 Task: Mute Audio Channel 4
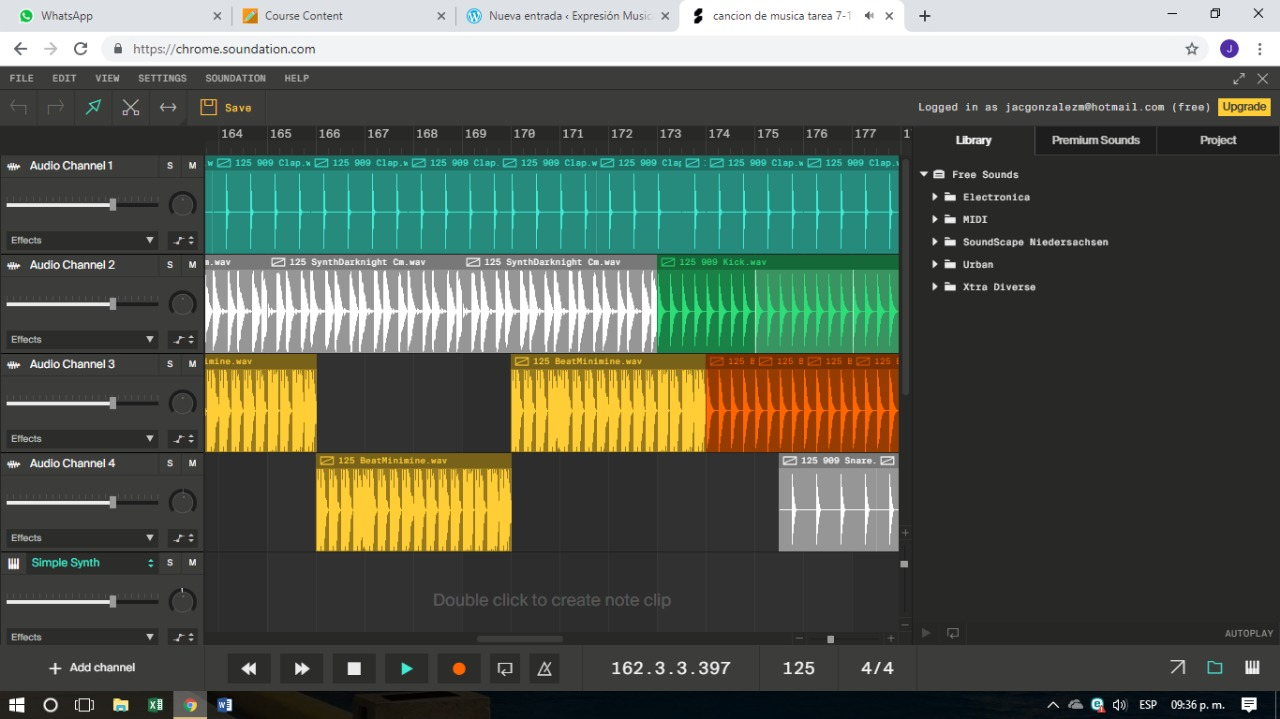(x=192, y=463)
